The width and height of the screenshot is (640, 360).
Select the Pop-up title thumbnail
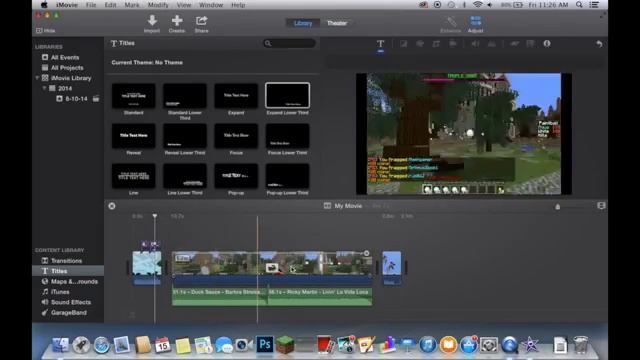click(236, 176)
